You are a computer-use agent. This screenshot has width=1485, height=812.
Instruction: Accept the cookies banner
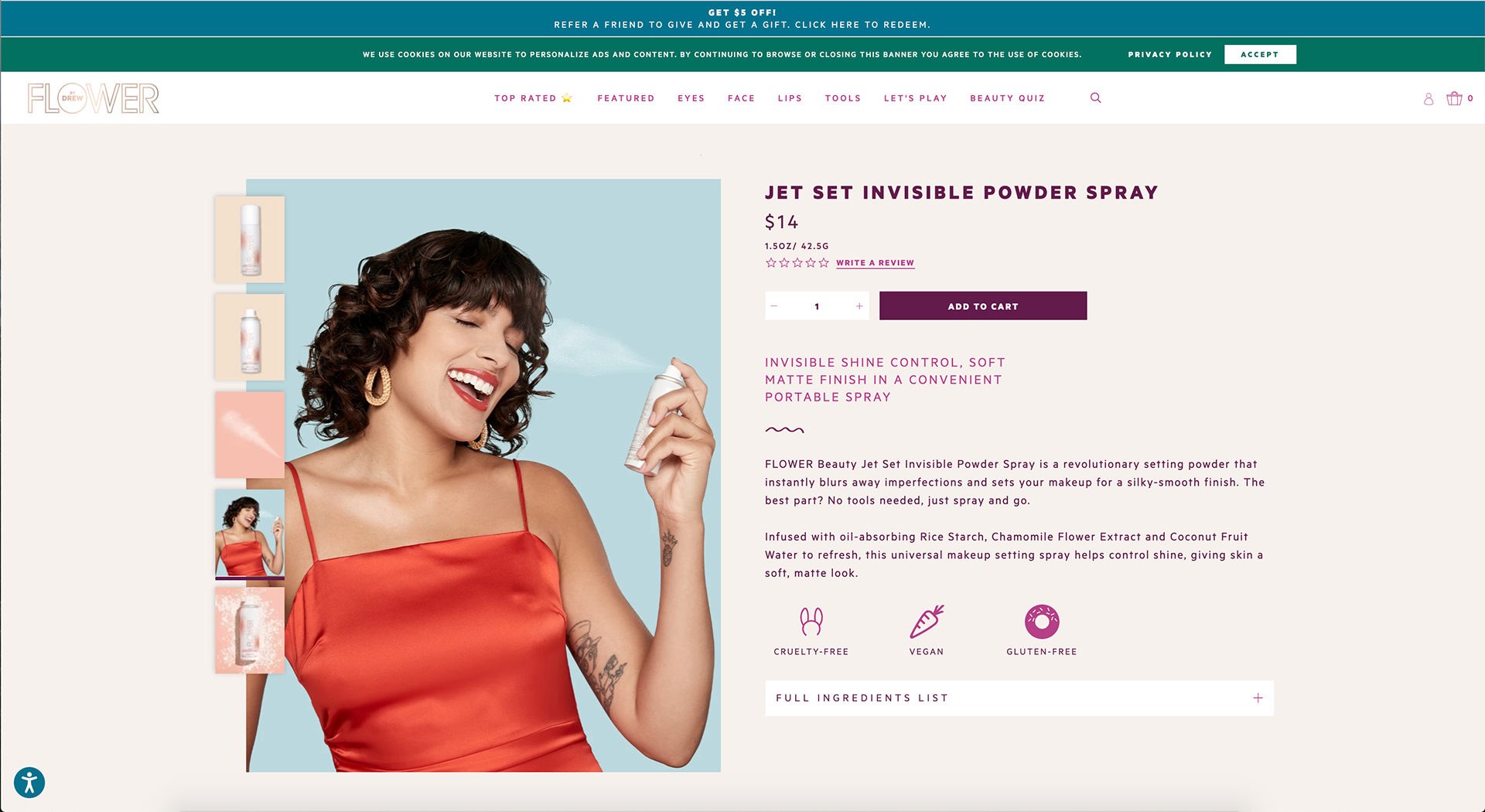pos(1260,54)
